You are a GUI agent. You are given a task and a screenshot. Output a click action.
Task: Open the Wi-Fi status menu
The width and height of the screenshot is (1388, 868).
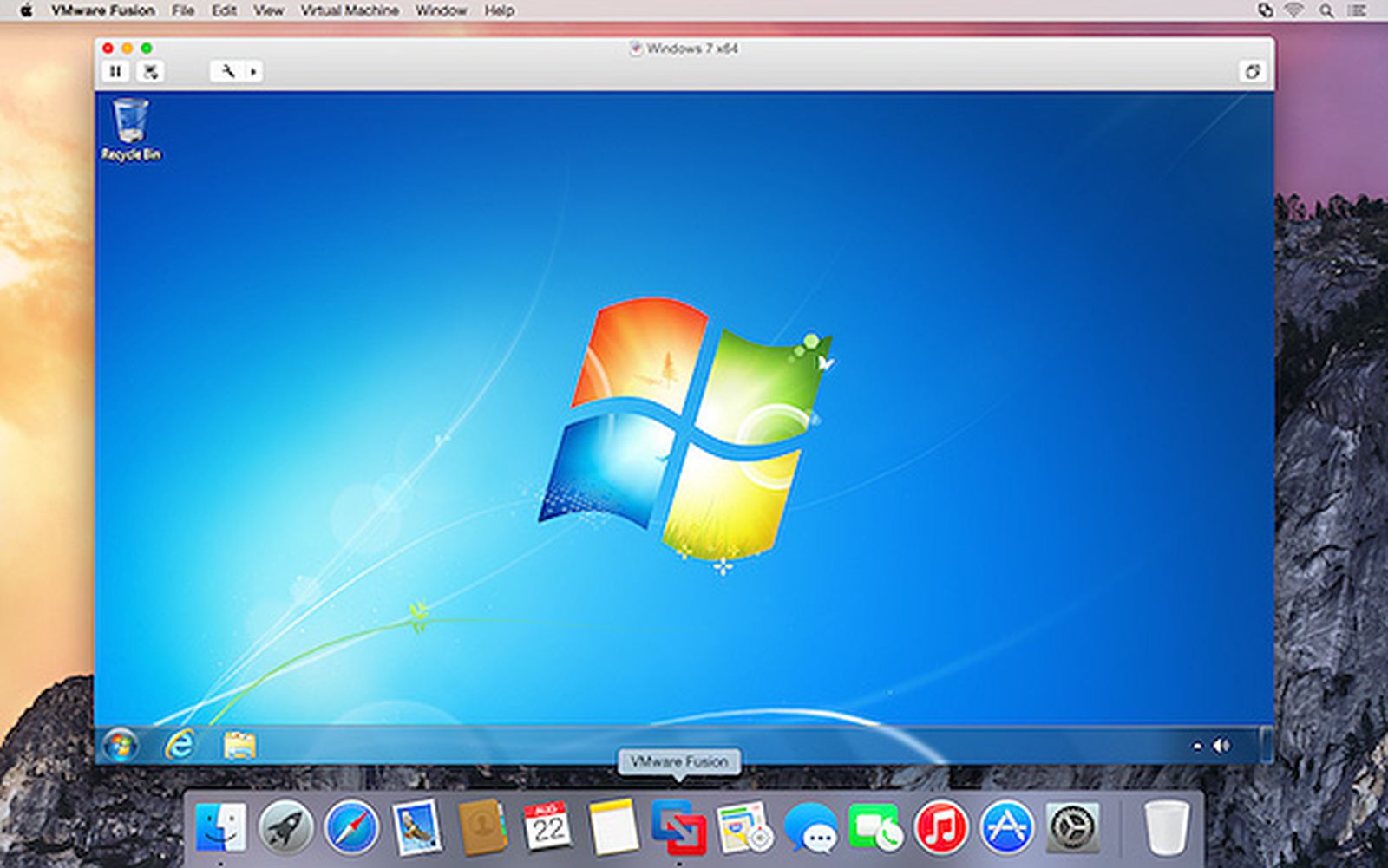[1295, 10]
